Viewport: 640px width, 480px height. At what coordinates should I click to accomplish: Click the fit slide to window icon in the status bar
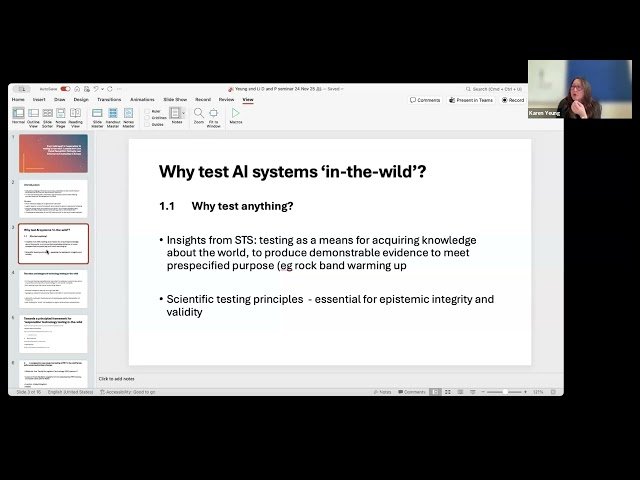553,392
